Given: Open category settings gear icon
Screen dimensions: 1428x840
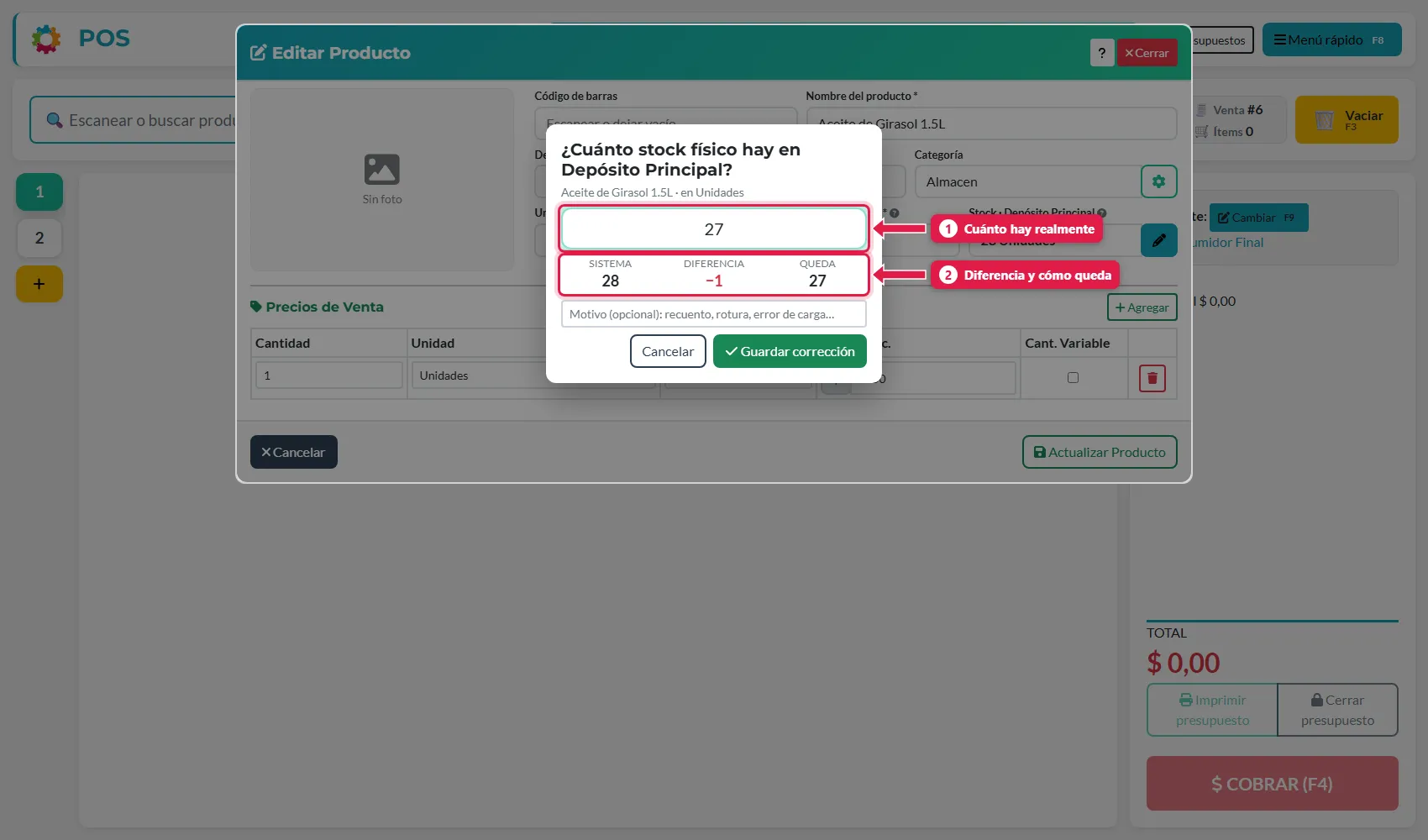Looking at the screenshot, I should tap(1159, 181).
